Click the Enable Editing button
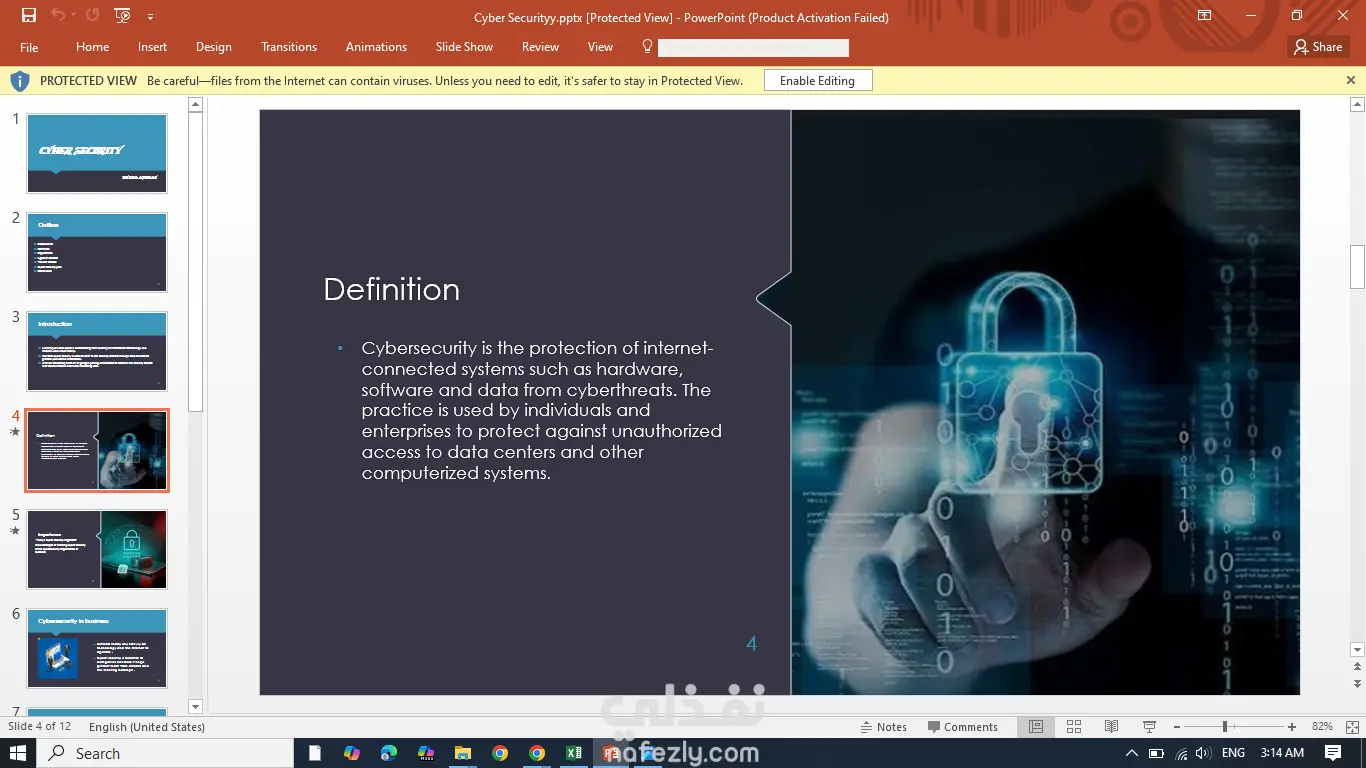The image size is (1366, 768). (817, 81)
